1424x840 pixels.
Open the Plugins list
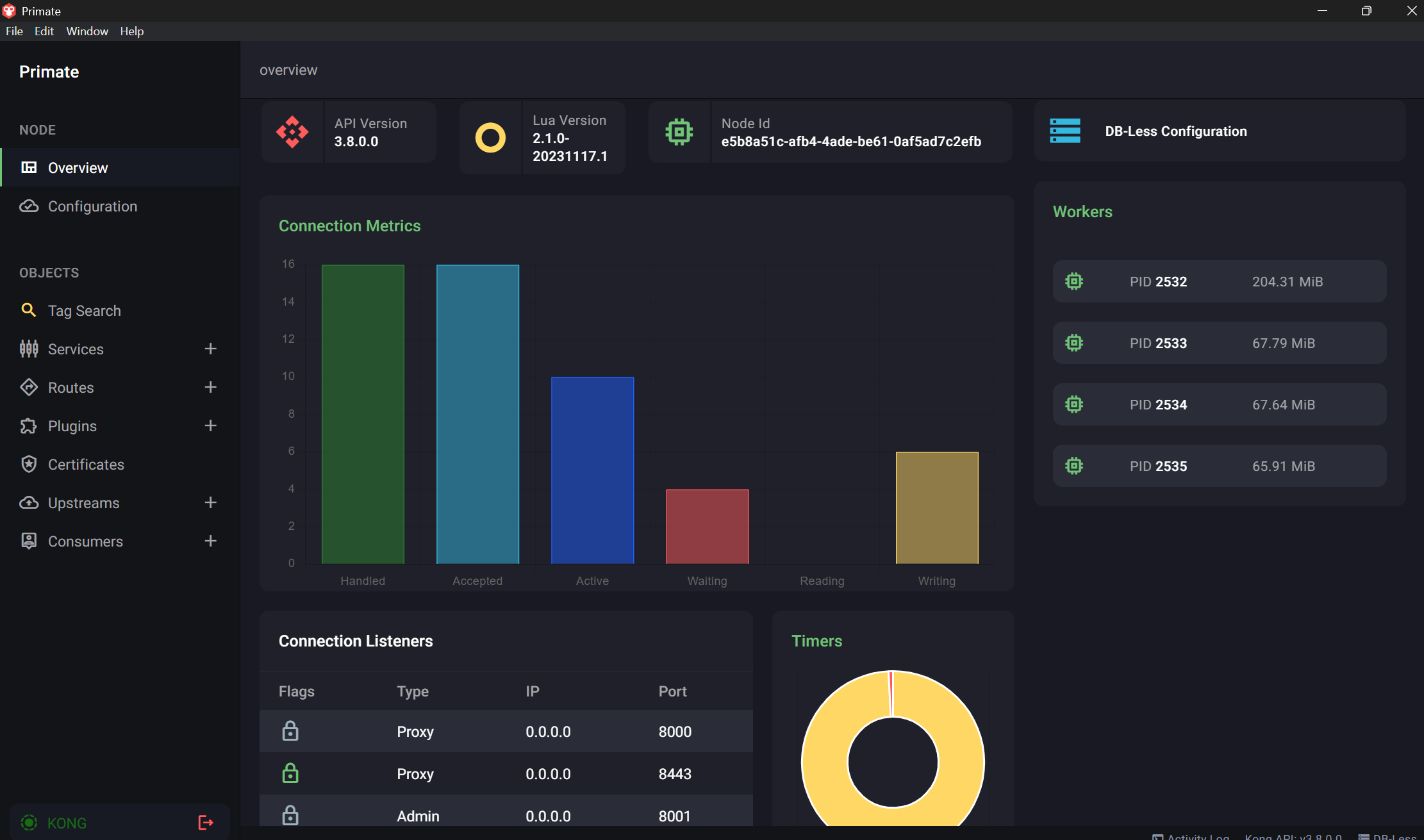click(x=72, y=425)
